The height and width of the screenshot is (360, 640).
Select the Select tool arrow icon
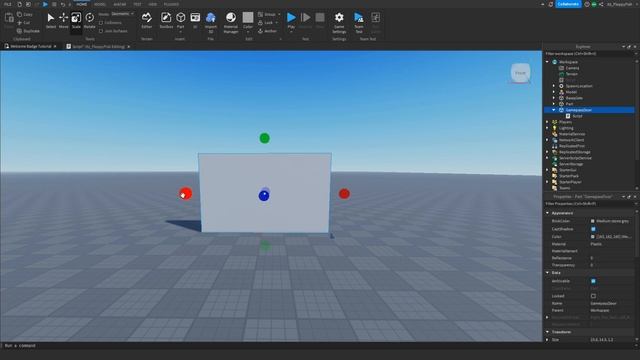point(51,18)
